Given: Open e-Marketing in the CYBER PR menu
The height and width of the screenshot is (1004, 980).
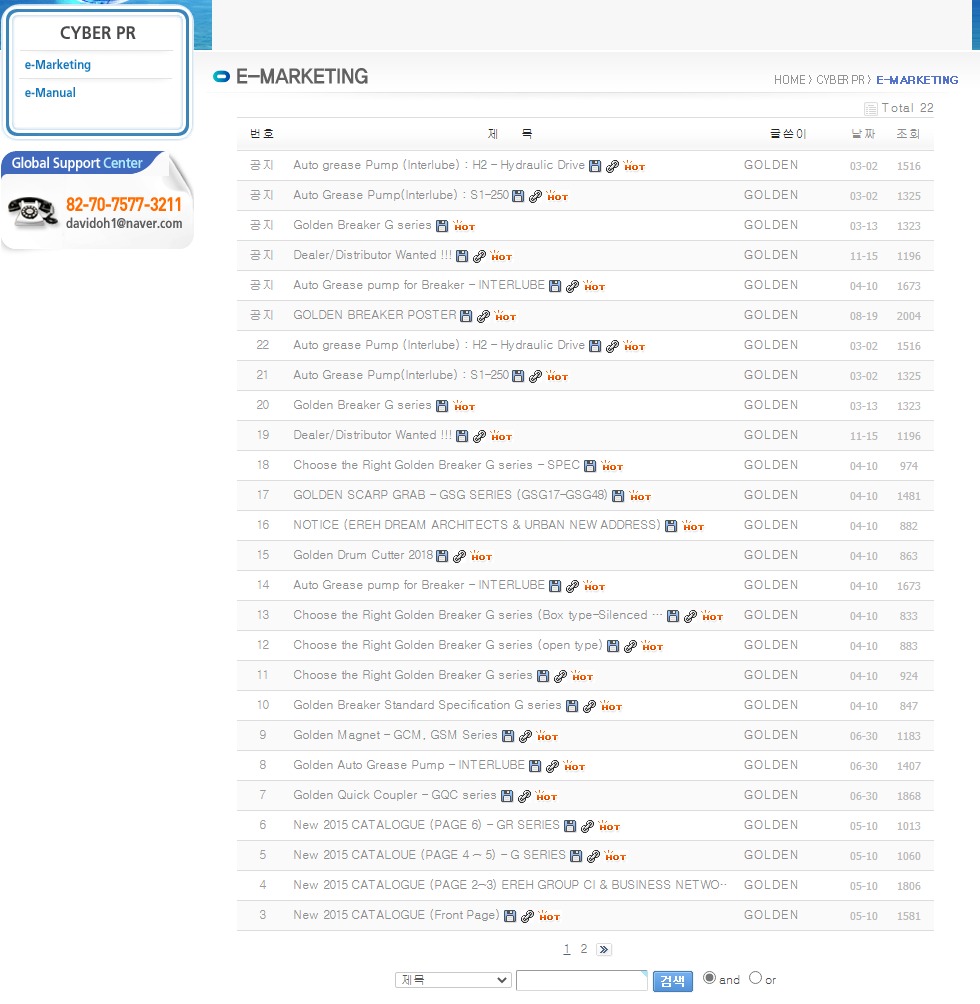Looking at the screenshot, I should tap(57, 65).
